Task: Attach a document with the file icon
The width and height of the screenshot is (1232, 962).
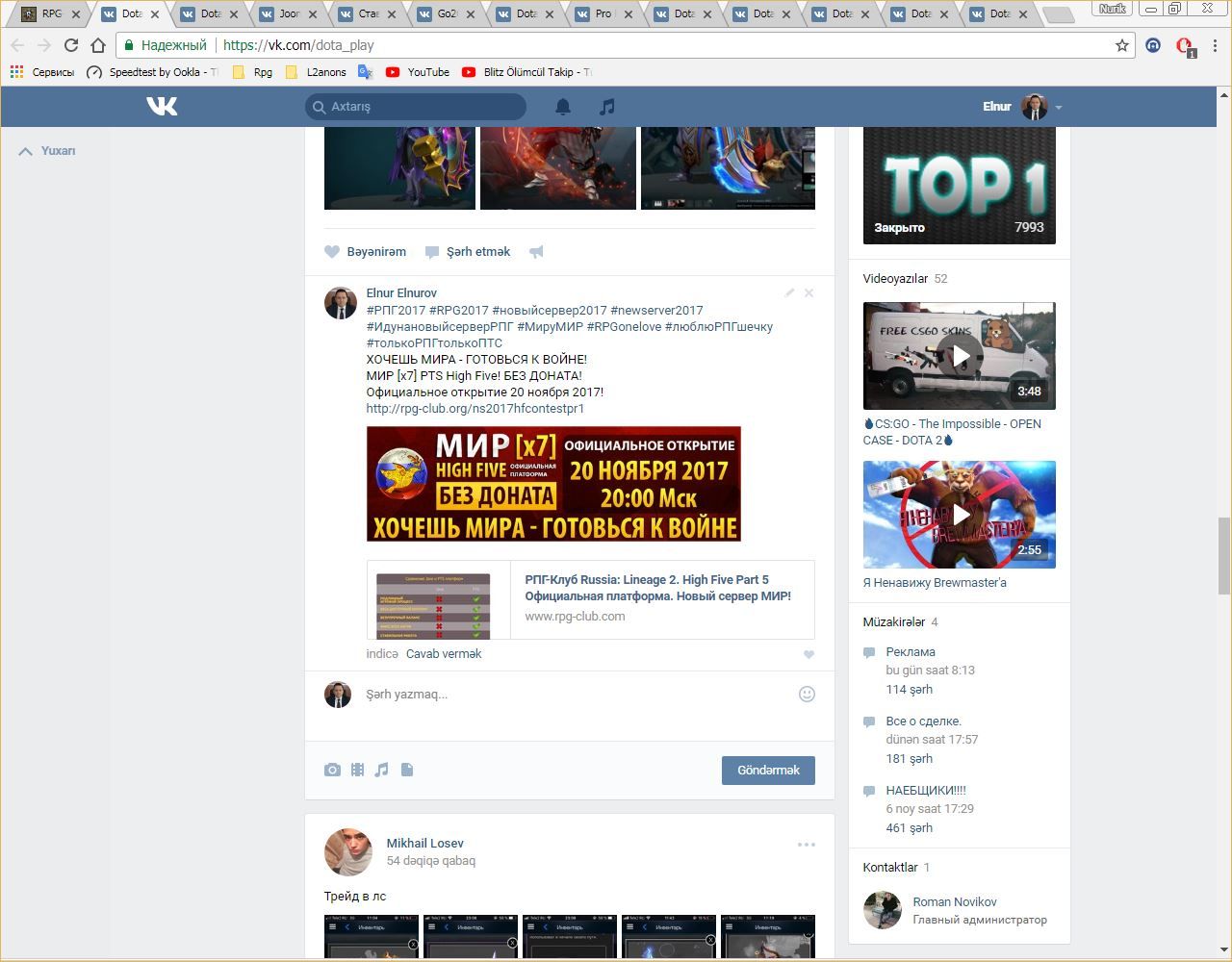Action: (x=407, y=770)
